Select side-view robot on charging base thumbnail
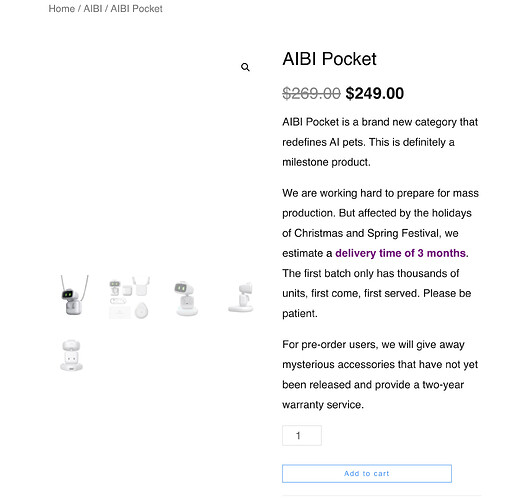 (241, 297)
